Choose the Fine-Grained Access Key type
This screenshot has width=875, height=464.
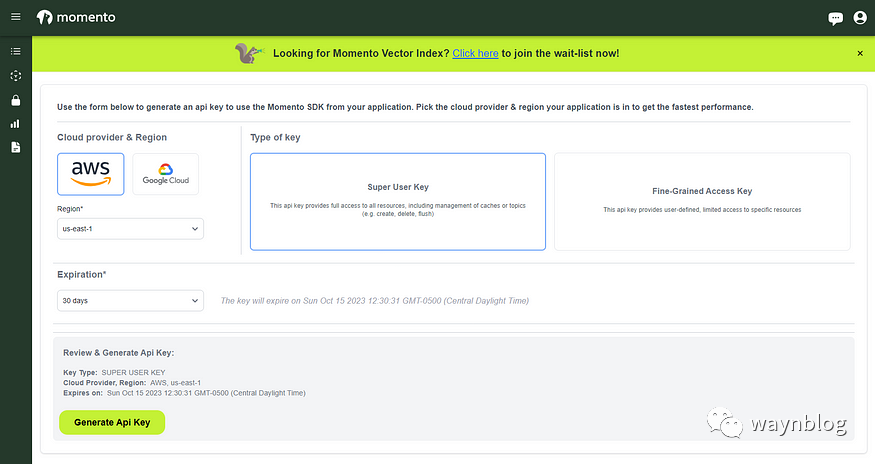point(702,202)
